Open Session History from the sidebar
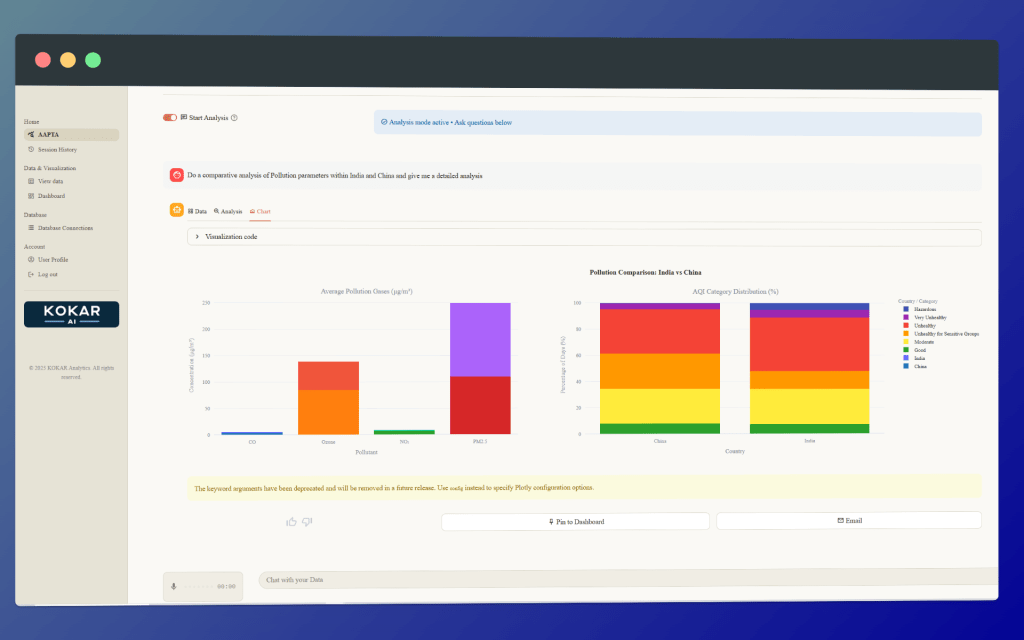Viewport: 1024px width, 640px height. point(57,149)
